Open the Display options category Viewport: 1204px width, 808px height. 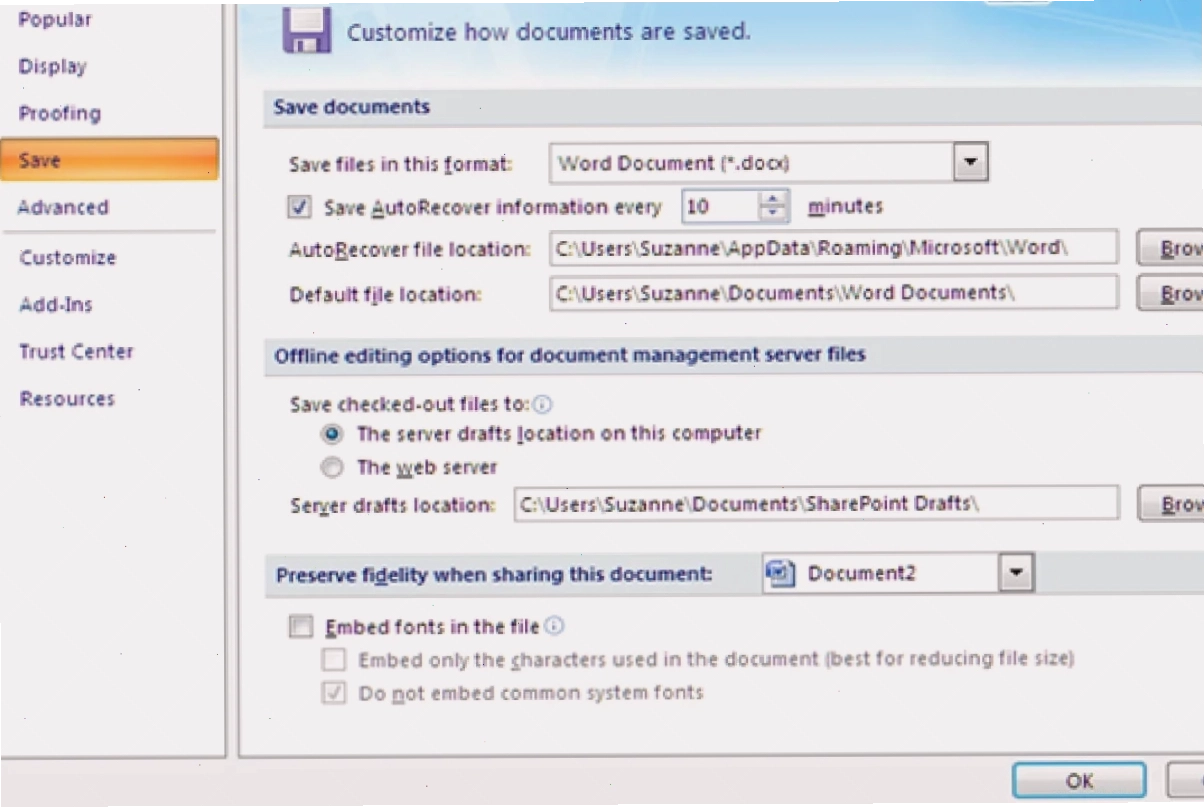(53, 66)
